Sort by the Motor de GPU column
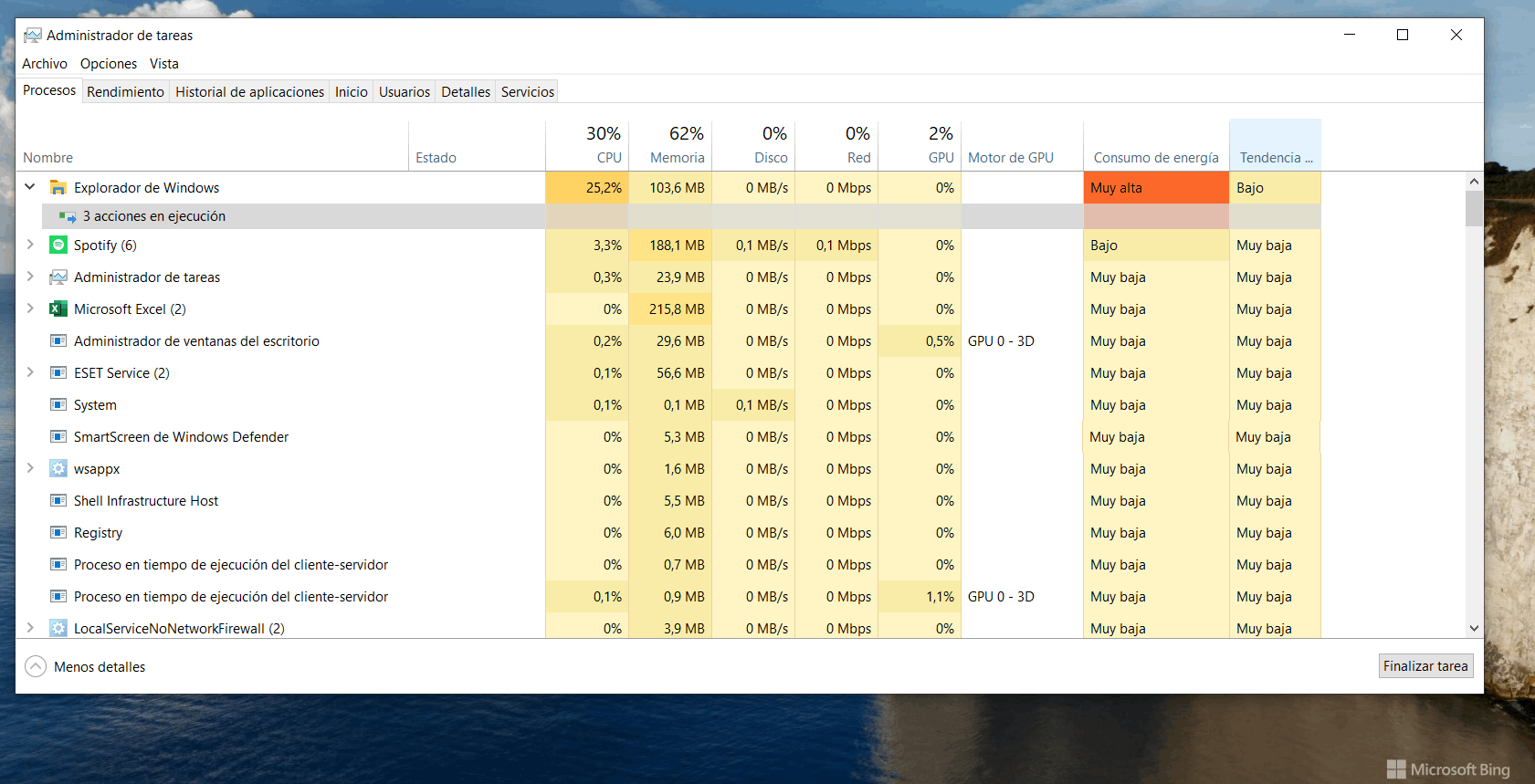This screenshot has height=784, width=1535. tap(1022, 145)
